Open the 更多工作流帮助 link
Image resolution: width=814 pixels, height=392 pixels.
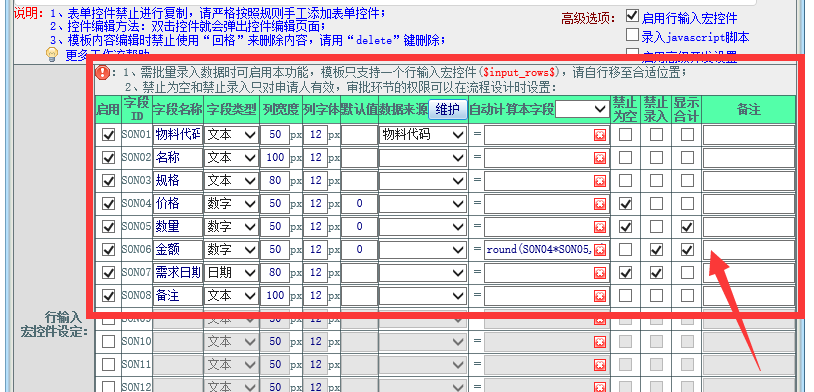(x=107, y=56)
